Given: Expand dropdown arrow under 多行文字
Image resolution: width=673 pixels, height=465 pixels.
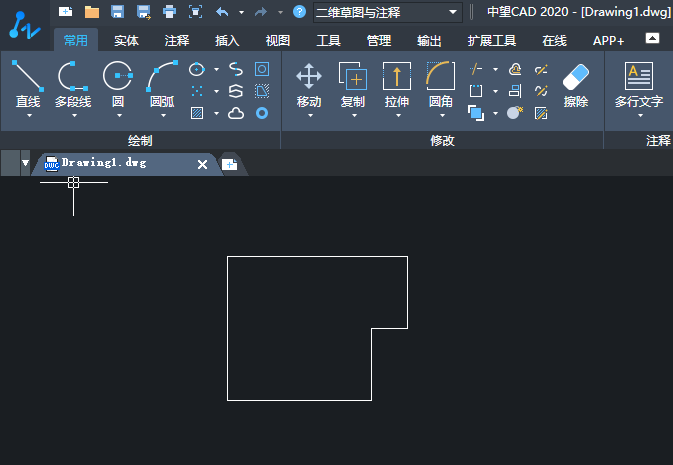Looking at the screenshot, I should point(640,115).
